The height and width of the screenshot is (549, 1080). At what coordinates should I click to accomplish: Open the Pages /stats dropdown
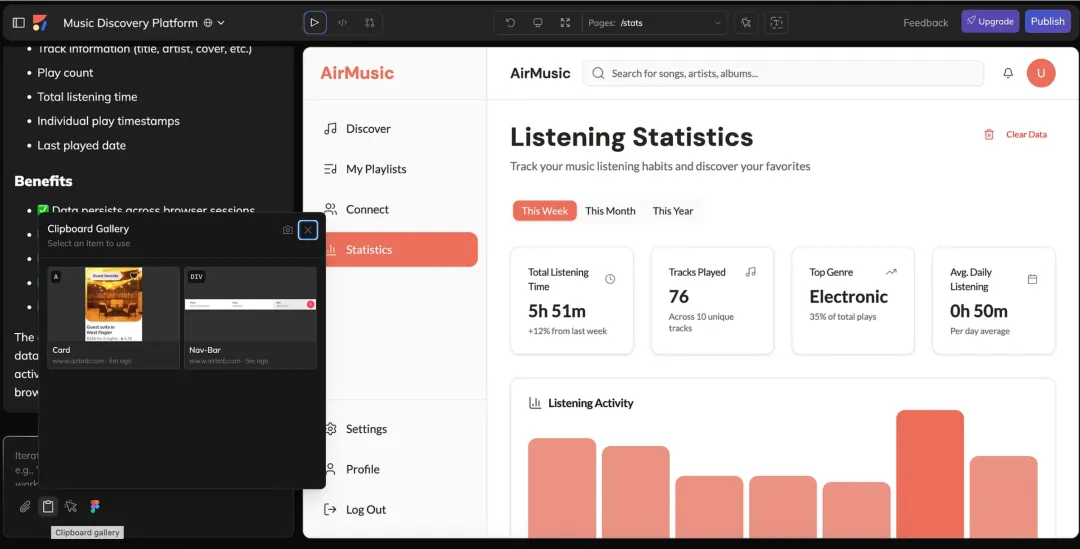coord(654,23)
